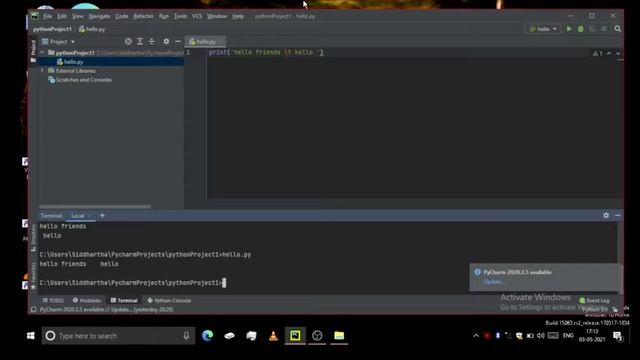Click the Debug bug icon

click(x=580, y=29)
